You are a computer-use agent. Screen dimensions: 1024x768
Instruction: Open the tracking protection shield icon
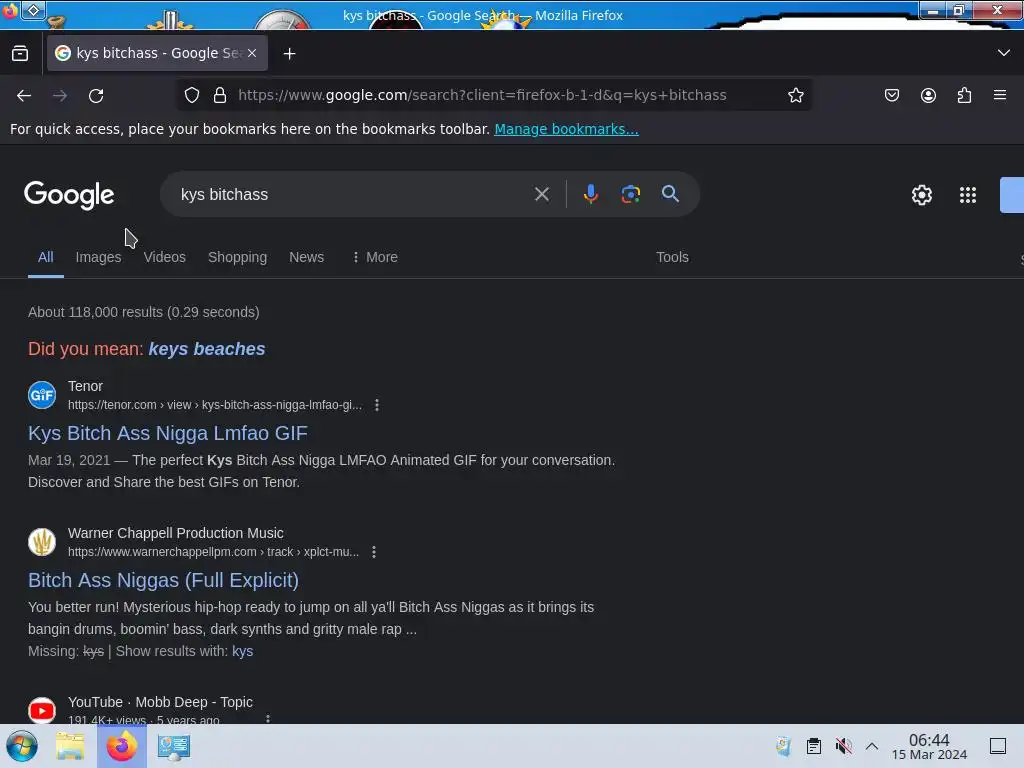tap(192, 95)
